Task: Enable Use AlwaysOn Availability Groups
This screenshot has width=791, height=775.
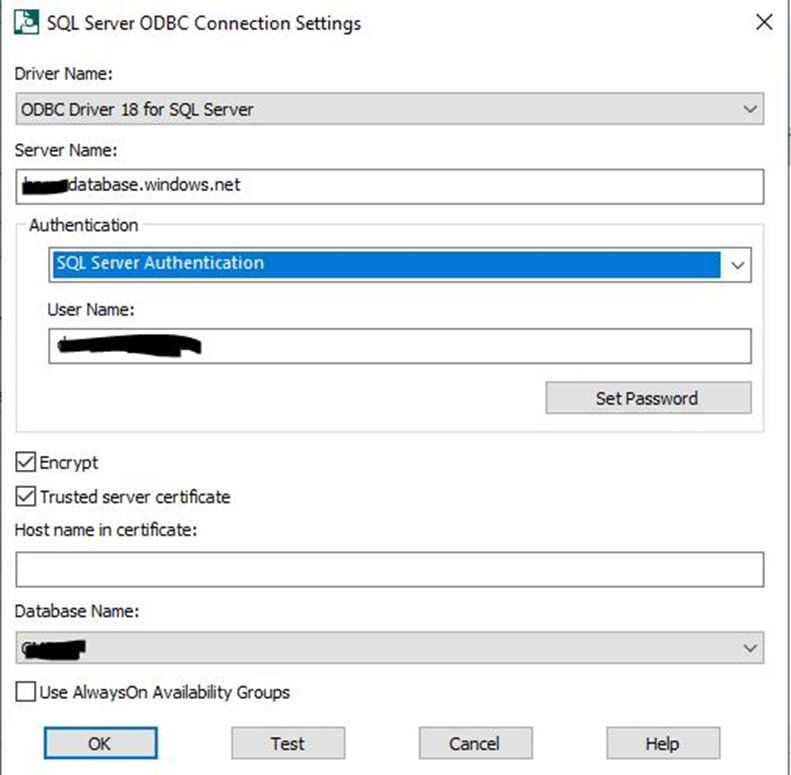Action: pos(26,692)
